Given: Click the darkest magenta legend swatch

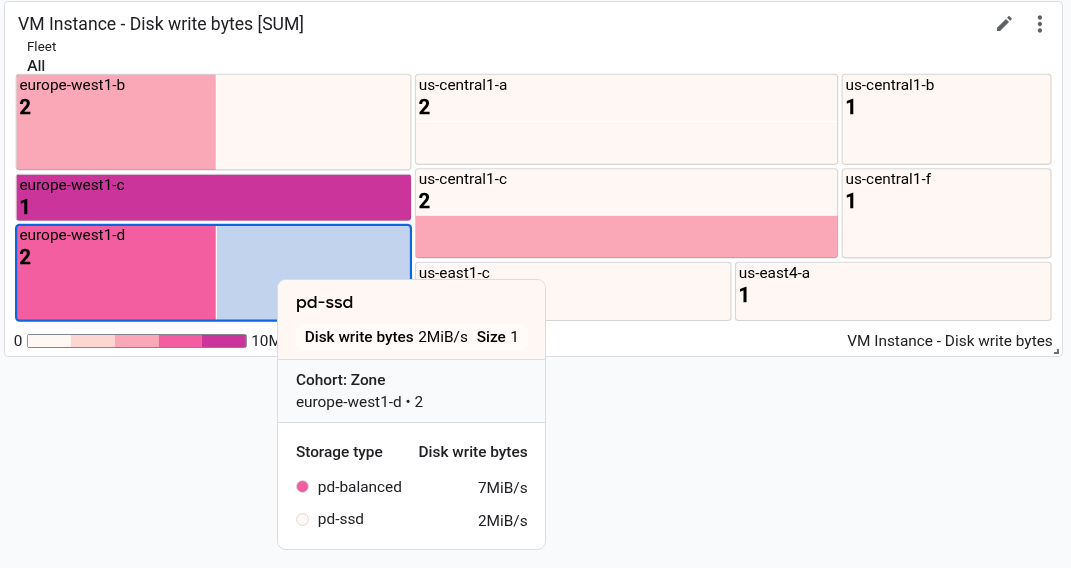Looking at the screenshot, I should pos(224,341).
